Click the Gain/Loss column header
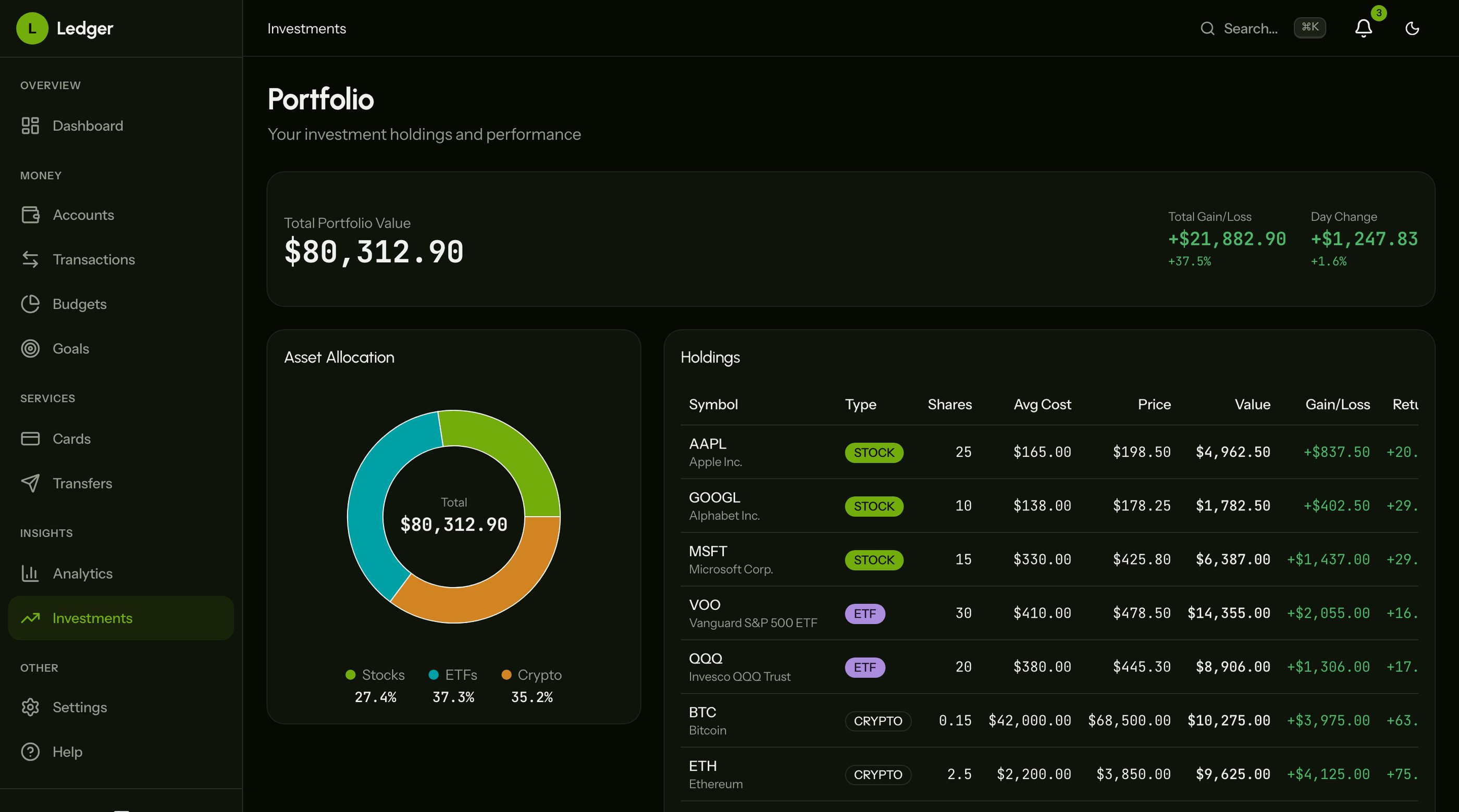Image resolution: width=1459 pixels, height=812 pixels. [x=1337, y=404]
